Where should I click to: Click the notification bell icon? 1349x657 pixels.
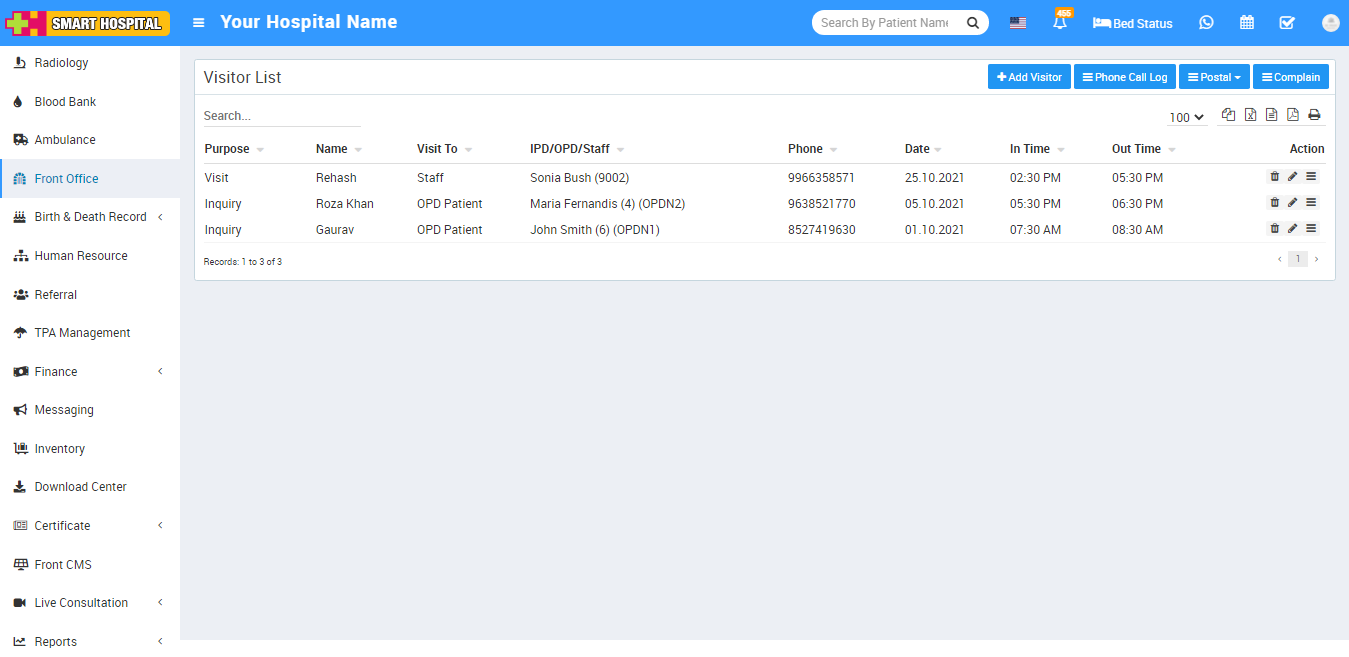1060,23
